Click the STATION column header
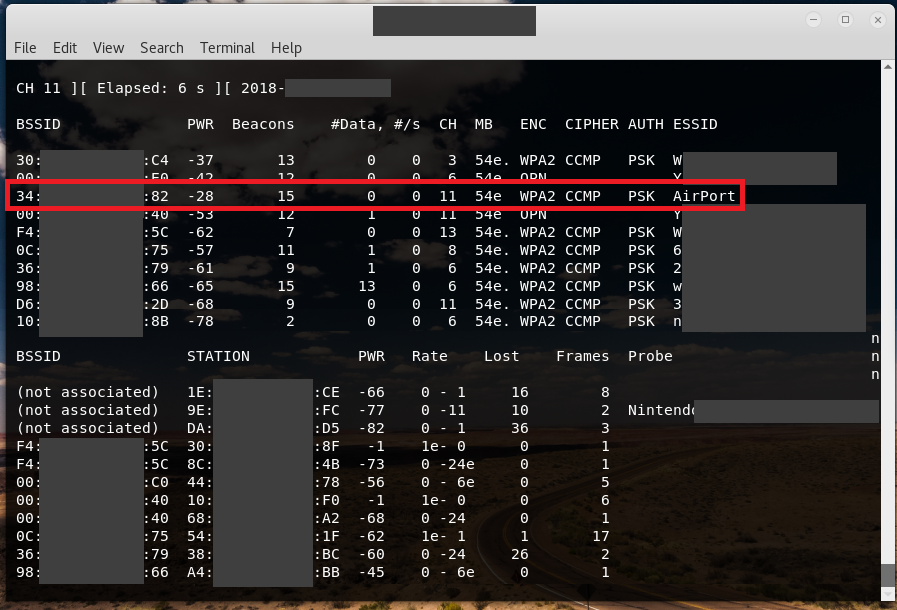The height and width of the screenshot is (610, 897). 219,357
